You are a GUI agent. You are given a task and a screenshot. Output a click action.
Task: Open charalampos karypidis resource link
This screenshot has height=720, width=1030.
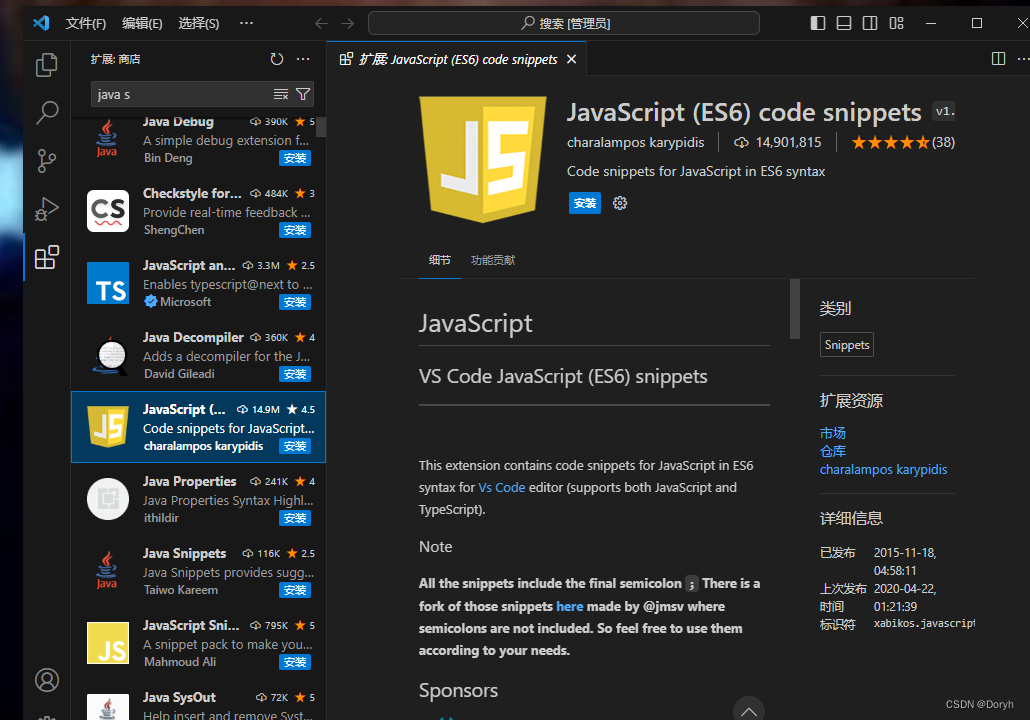(x=884, y=470)
